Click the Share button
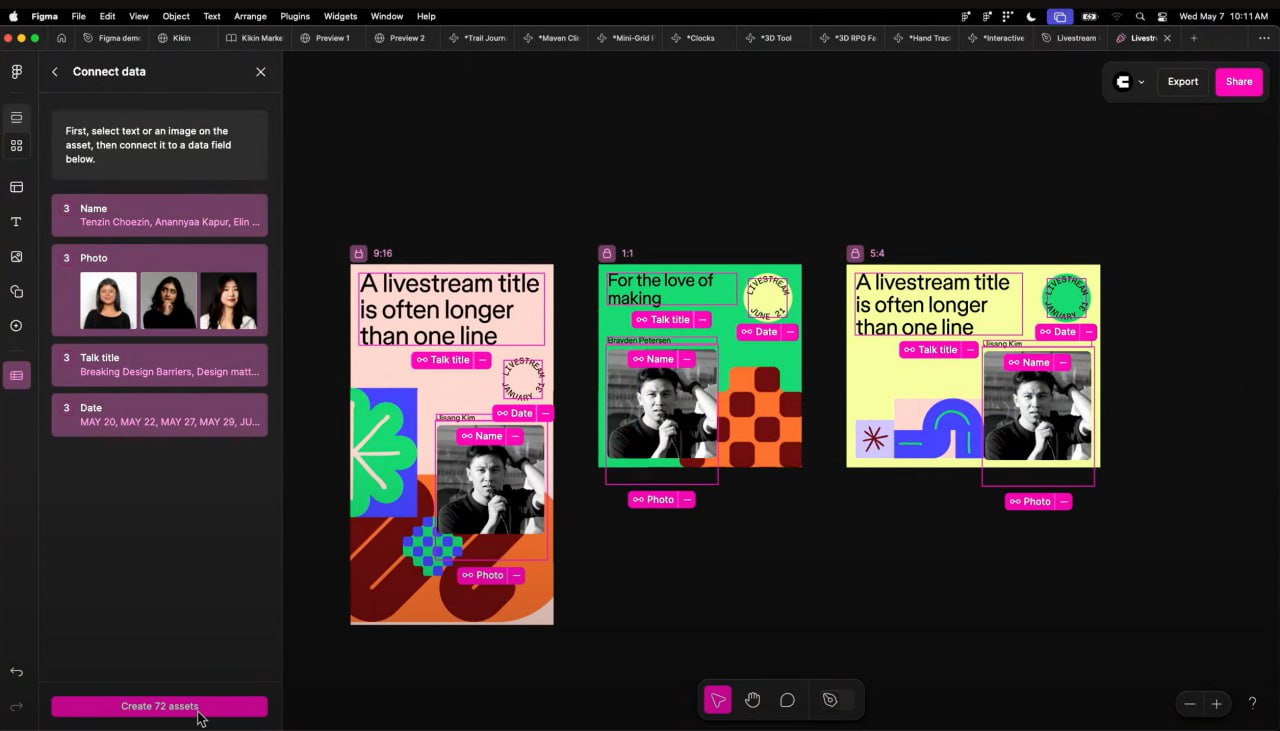The height and width of the screenshot is (731, 1280). point(1239,82)
